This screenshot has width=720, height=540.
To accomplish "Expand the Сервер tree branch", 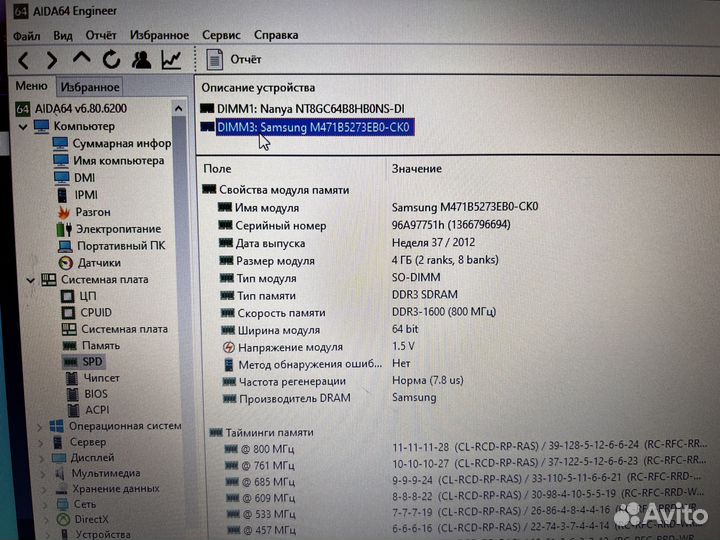I will pos(40,443).
